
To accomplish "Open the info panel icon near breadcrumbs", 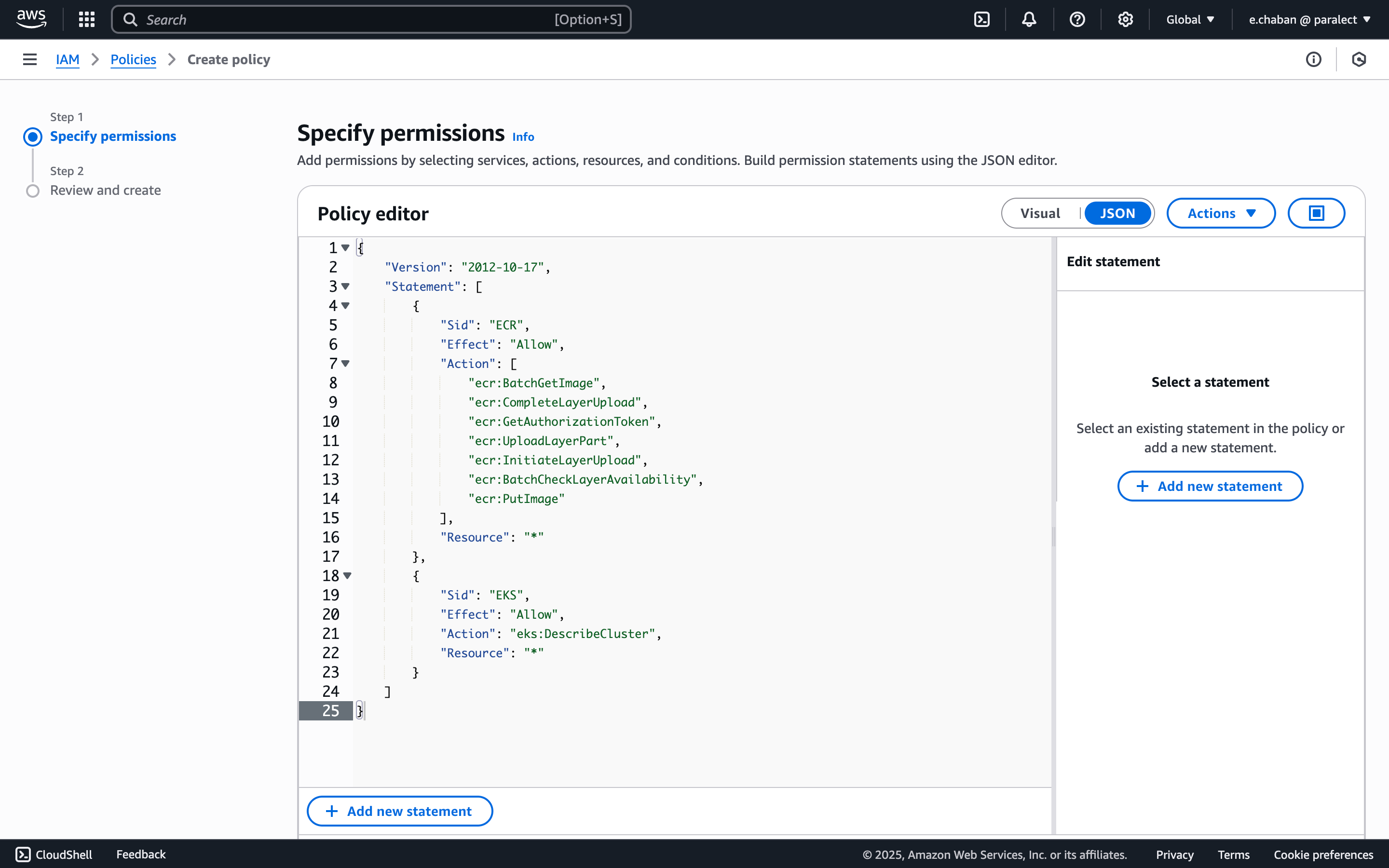I will coord(1313,59).
